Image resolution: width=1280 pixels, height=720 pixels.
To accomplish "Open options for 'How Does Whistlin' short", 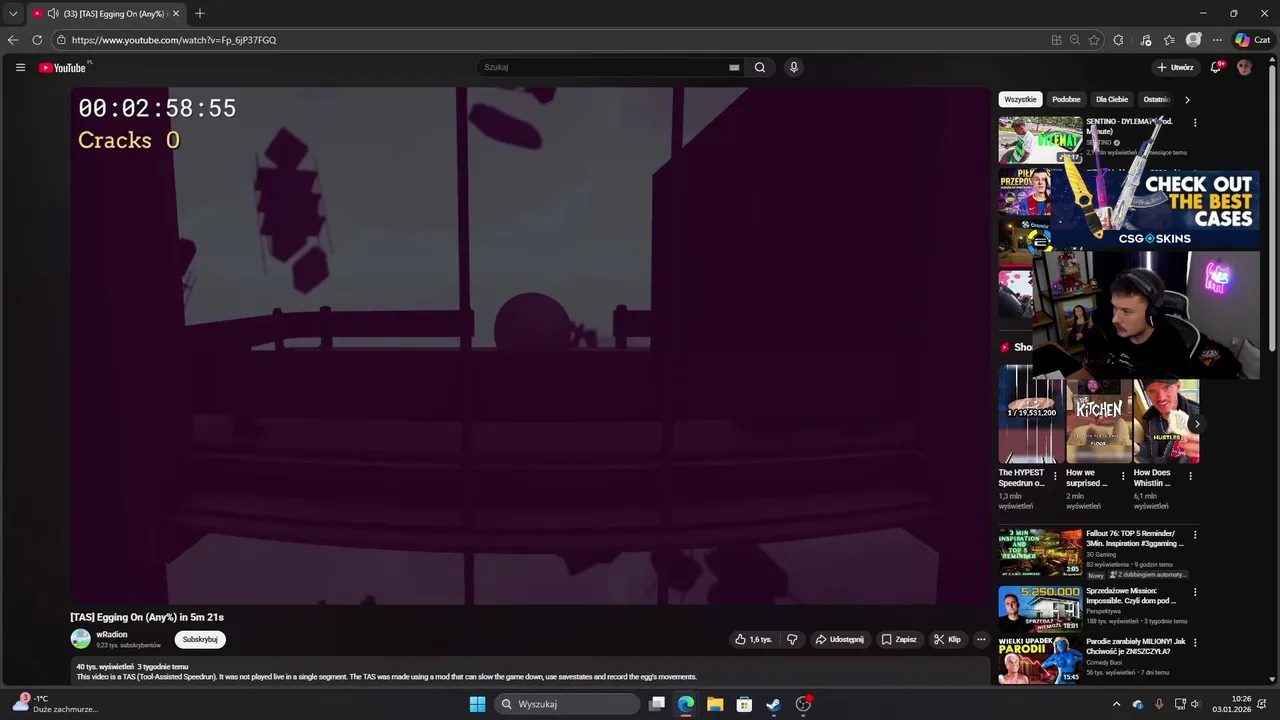I will [1190, 476].
